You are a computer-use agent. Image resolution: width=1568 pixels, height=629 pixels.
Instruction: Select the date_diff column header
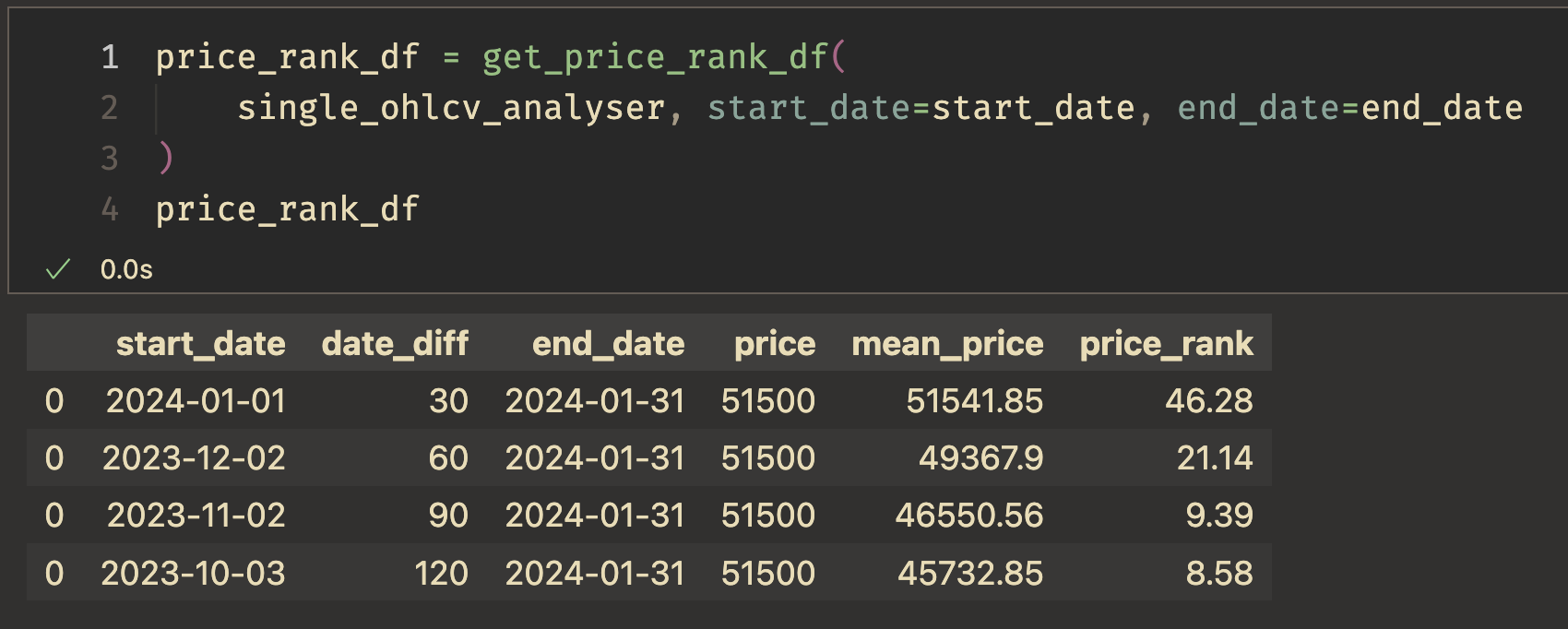click(x=395, y=344)
